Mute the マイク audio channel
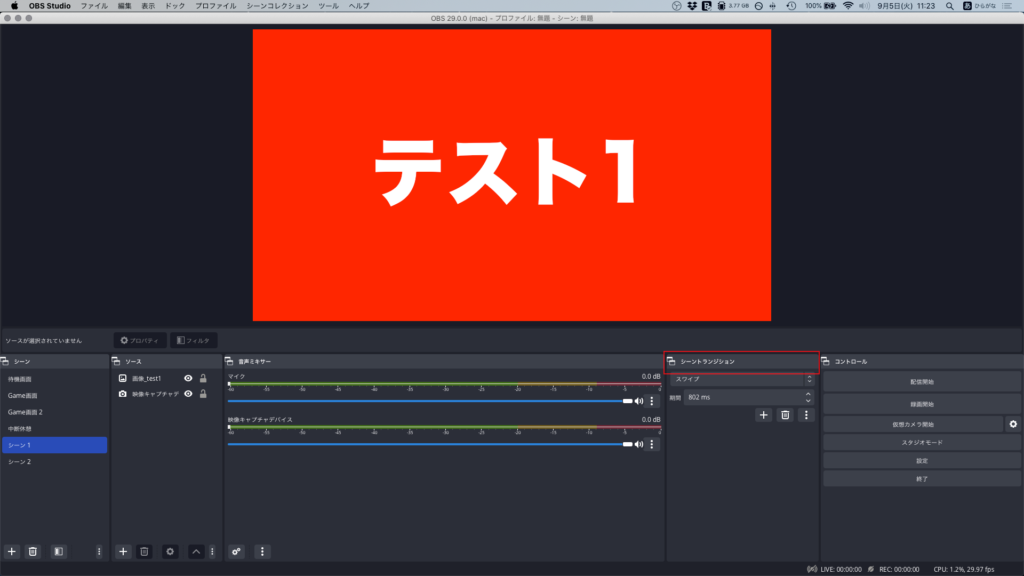The height and width of the screenshot is (576, 1024). 639,401
